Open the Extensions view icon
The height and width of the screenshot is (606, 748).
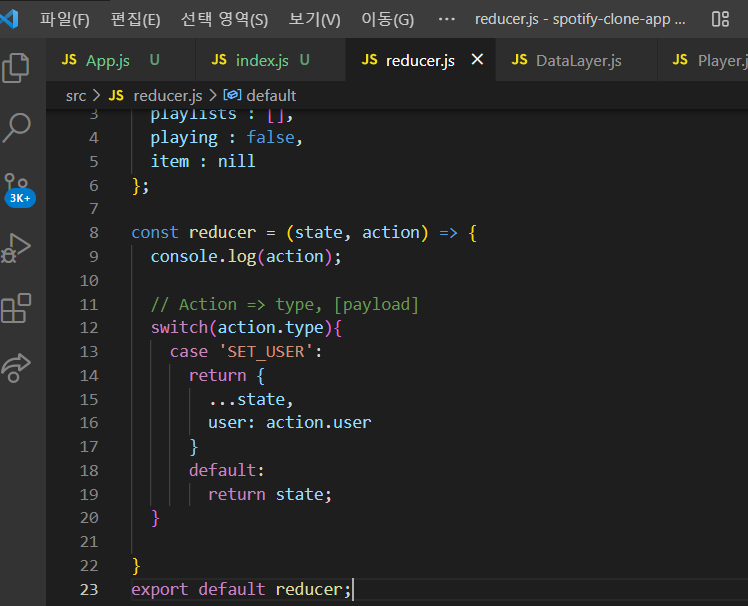pos(16,308)
